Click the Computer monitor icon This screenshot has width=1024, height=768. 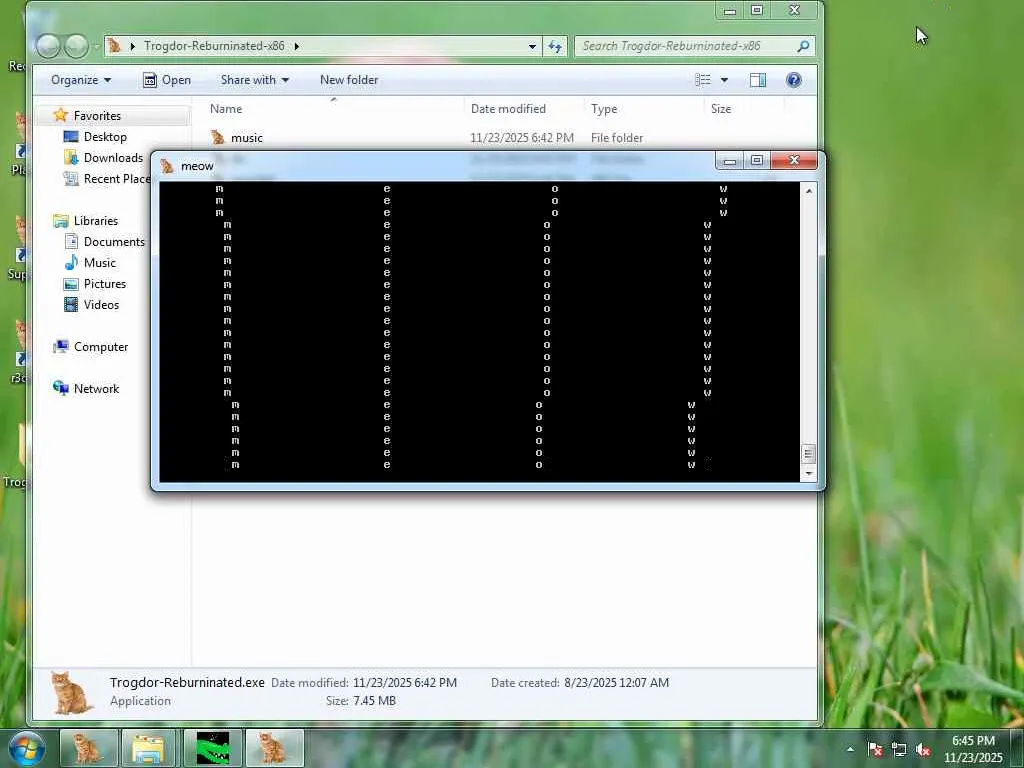click(x=61, y=346)
